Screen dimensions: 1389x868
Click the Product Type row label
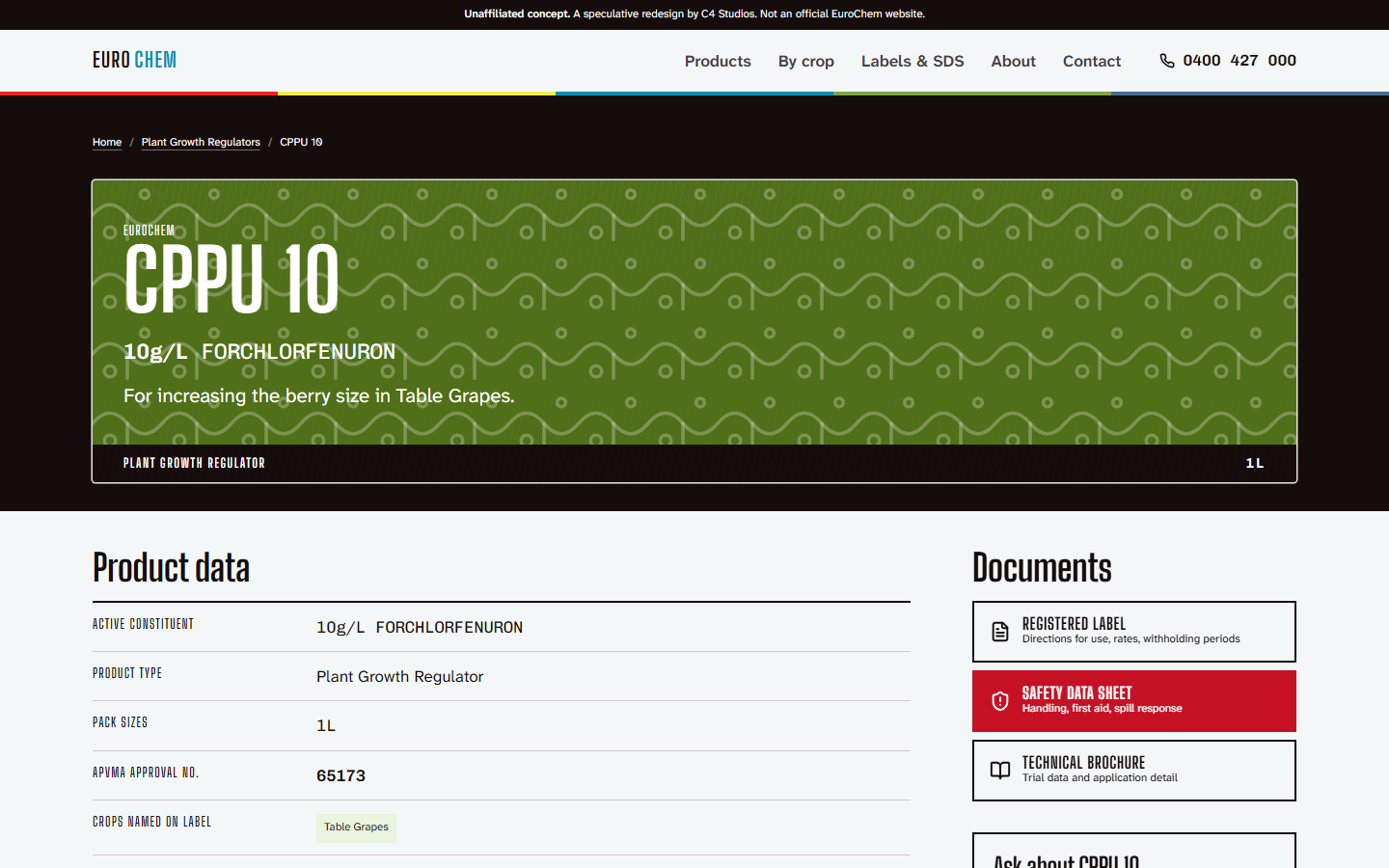(127, 673)
